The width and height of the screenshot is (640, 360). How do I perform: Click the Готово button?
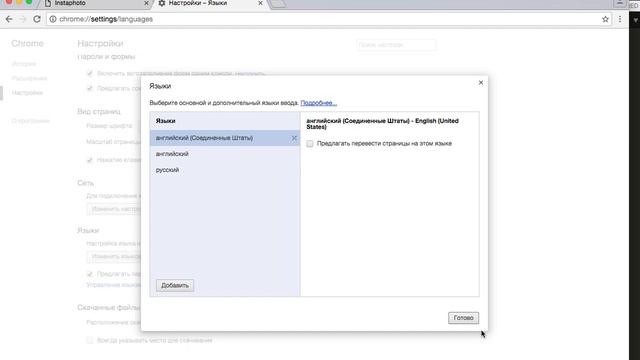coord(463,318)
